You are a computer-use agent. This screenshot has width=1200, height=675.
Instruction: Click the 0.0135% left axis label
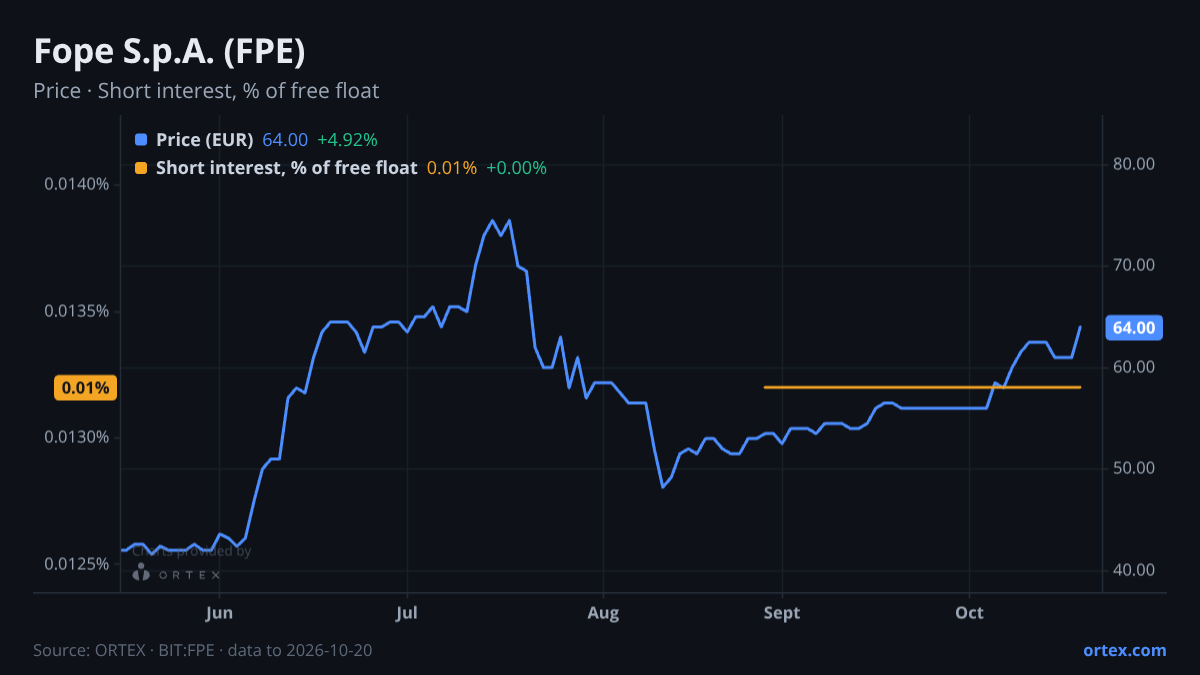(77, 311)
